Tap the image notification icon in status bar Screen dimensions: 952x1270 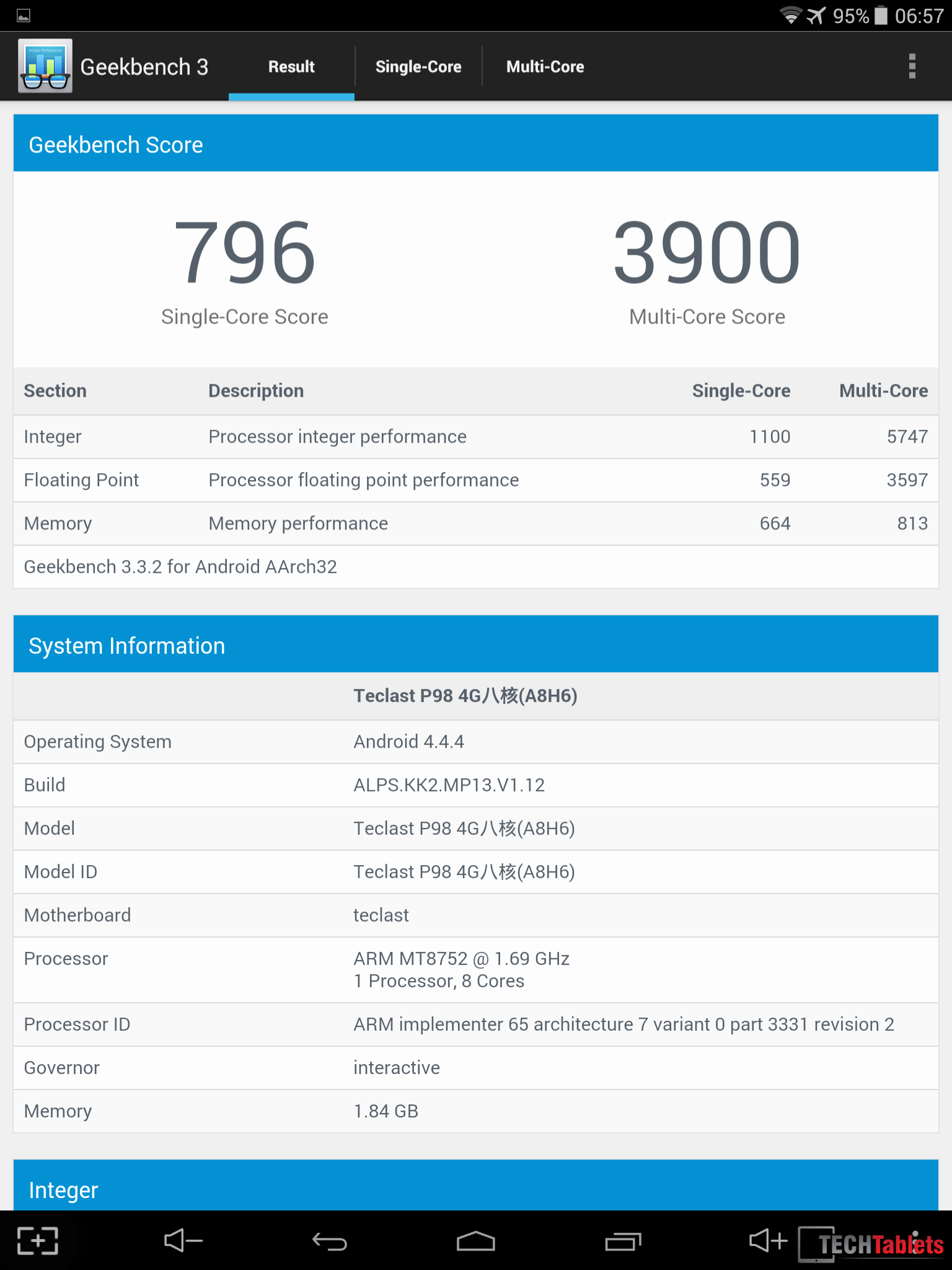click(24, 16)
